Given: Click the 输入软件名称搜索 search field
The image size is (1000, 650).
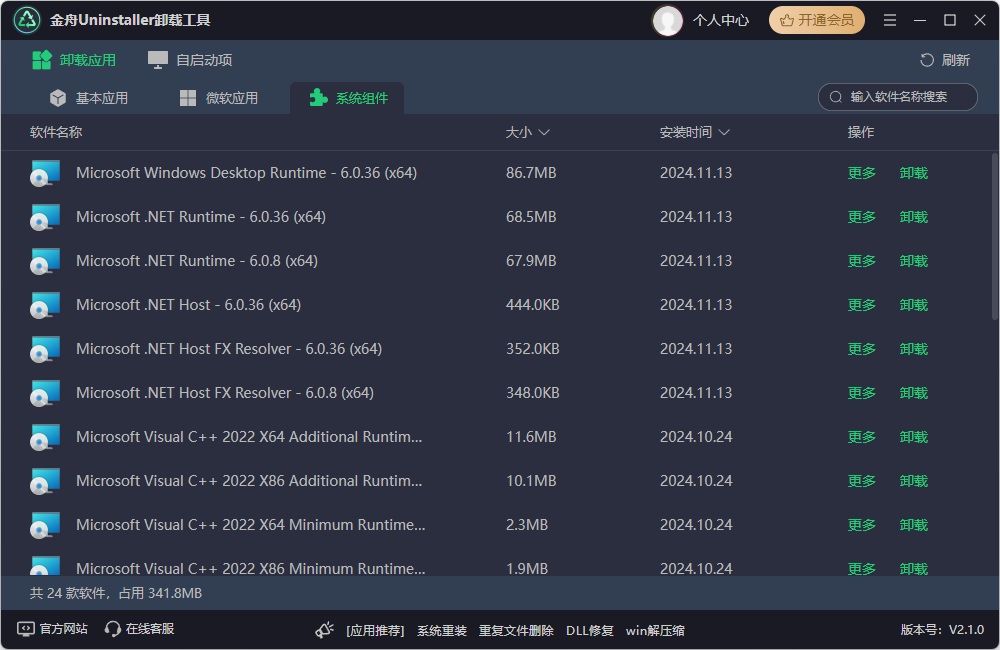Looking at the screenshot, I should click(898, 97).
